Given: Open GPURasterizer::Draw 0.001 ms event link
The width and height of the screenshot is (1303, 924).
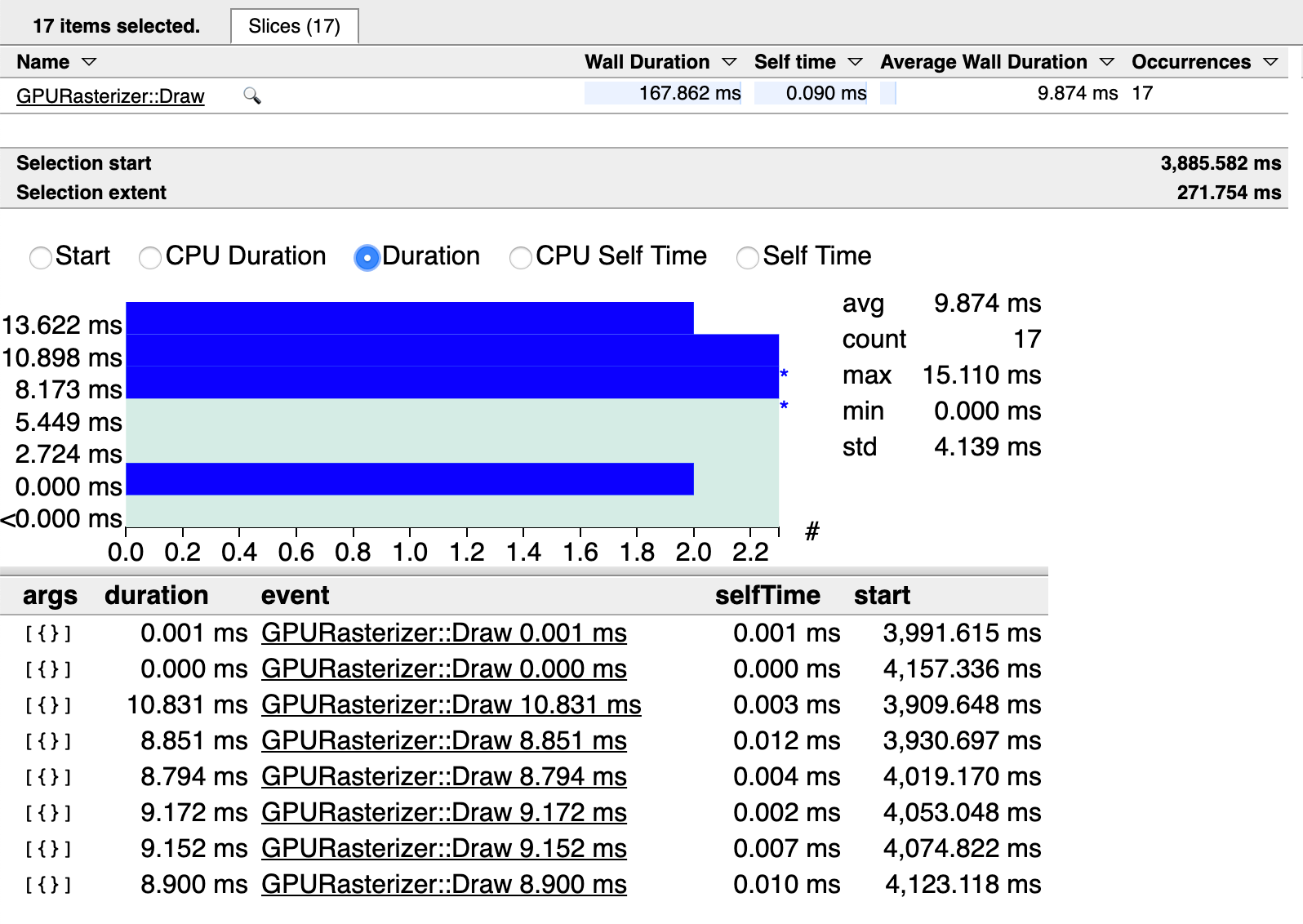Looking at the screenshot, I should click(x=444, y=633).
